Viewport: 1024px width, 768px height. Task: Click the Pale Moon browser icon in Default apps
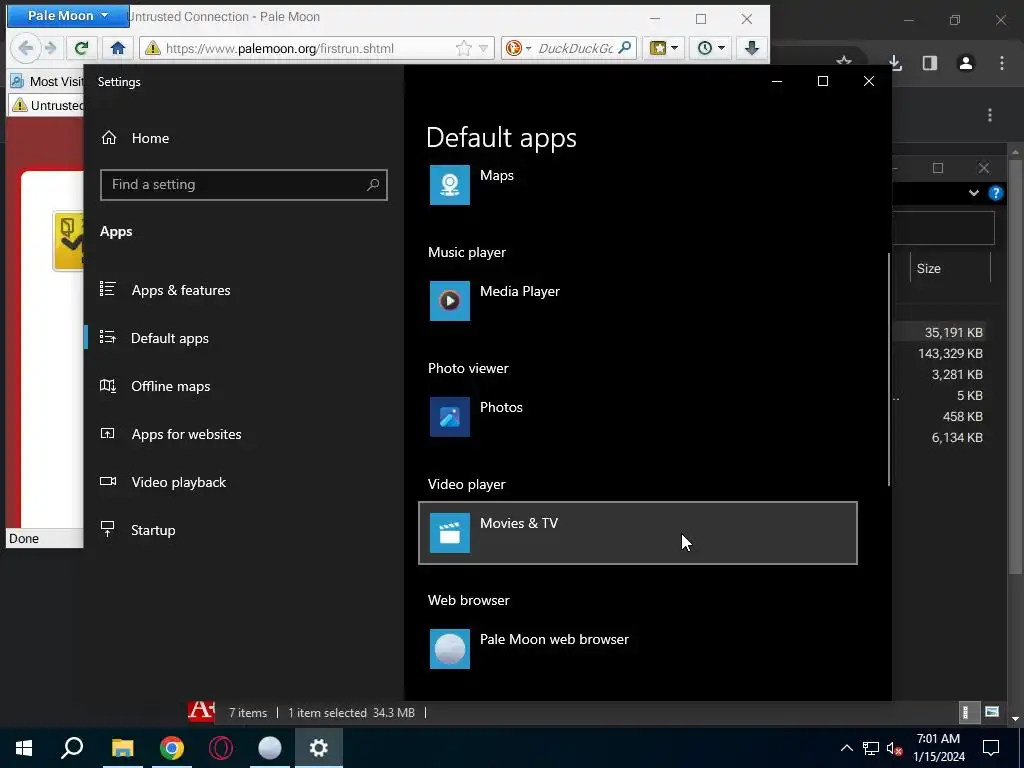449,648
